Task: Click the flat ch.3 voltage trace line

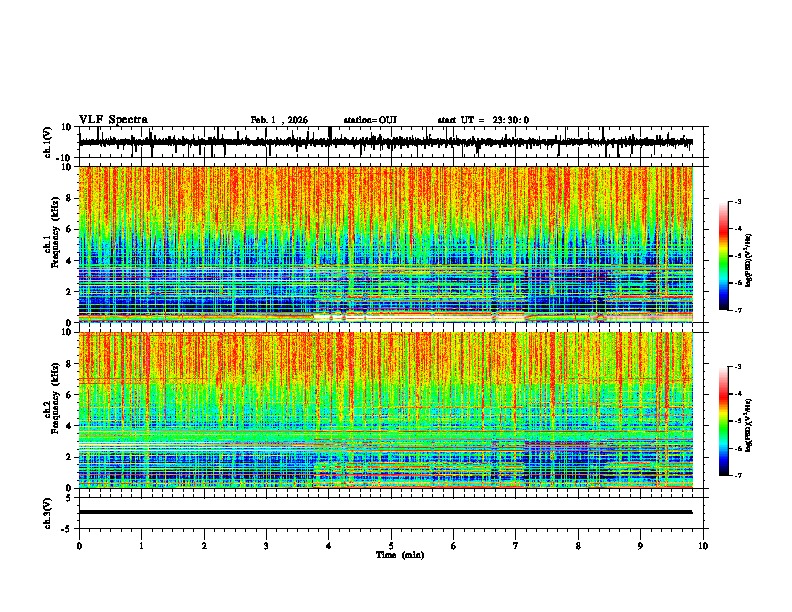Action: coord(386,512)
